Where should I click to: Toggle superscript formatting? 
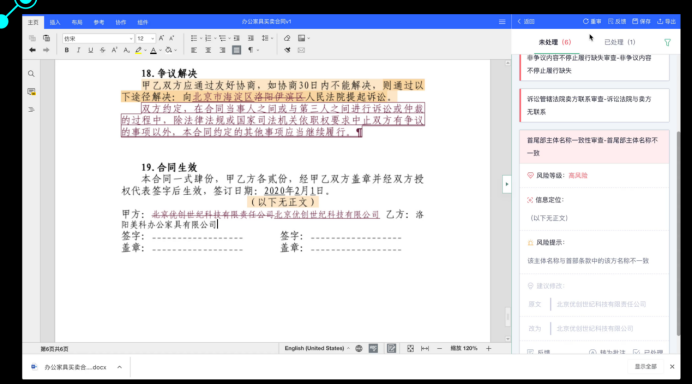pyautogui.click(x=114, y=50)
